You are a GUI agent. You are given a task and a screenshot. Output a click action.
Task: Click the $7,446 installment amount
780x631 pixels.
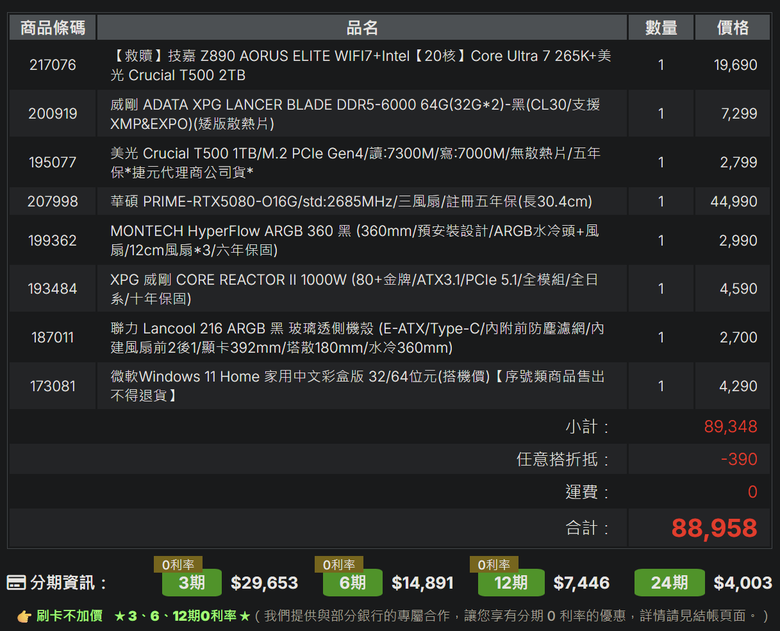pyautogui.click(x=581, y=583)
